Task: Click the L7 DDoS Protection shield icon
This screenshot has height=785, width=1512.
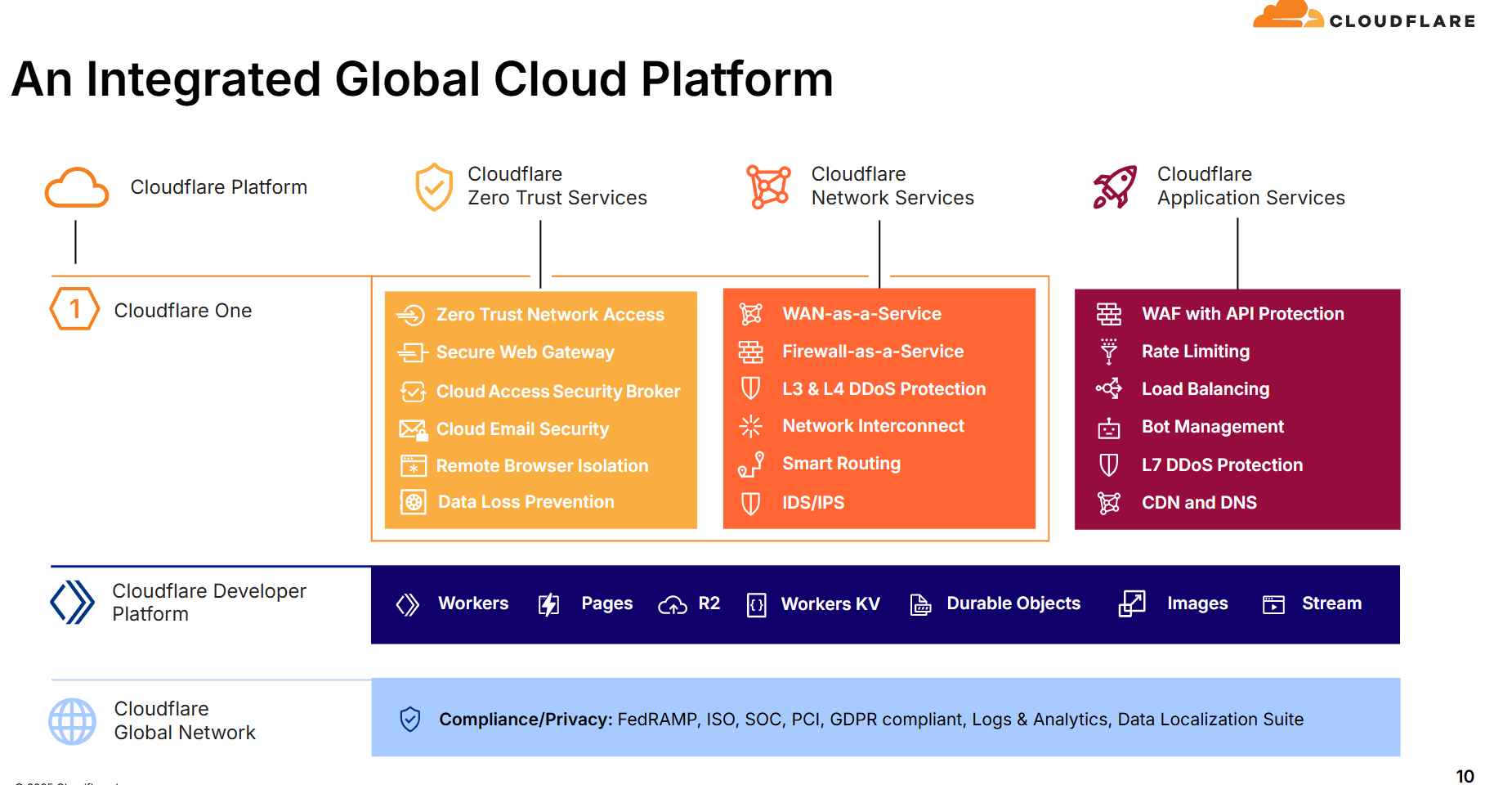Action: [x=1109, y=465]
